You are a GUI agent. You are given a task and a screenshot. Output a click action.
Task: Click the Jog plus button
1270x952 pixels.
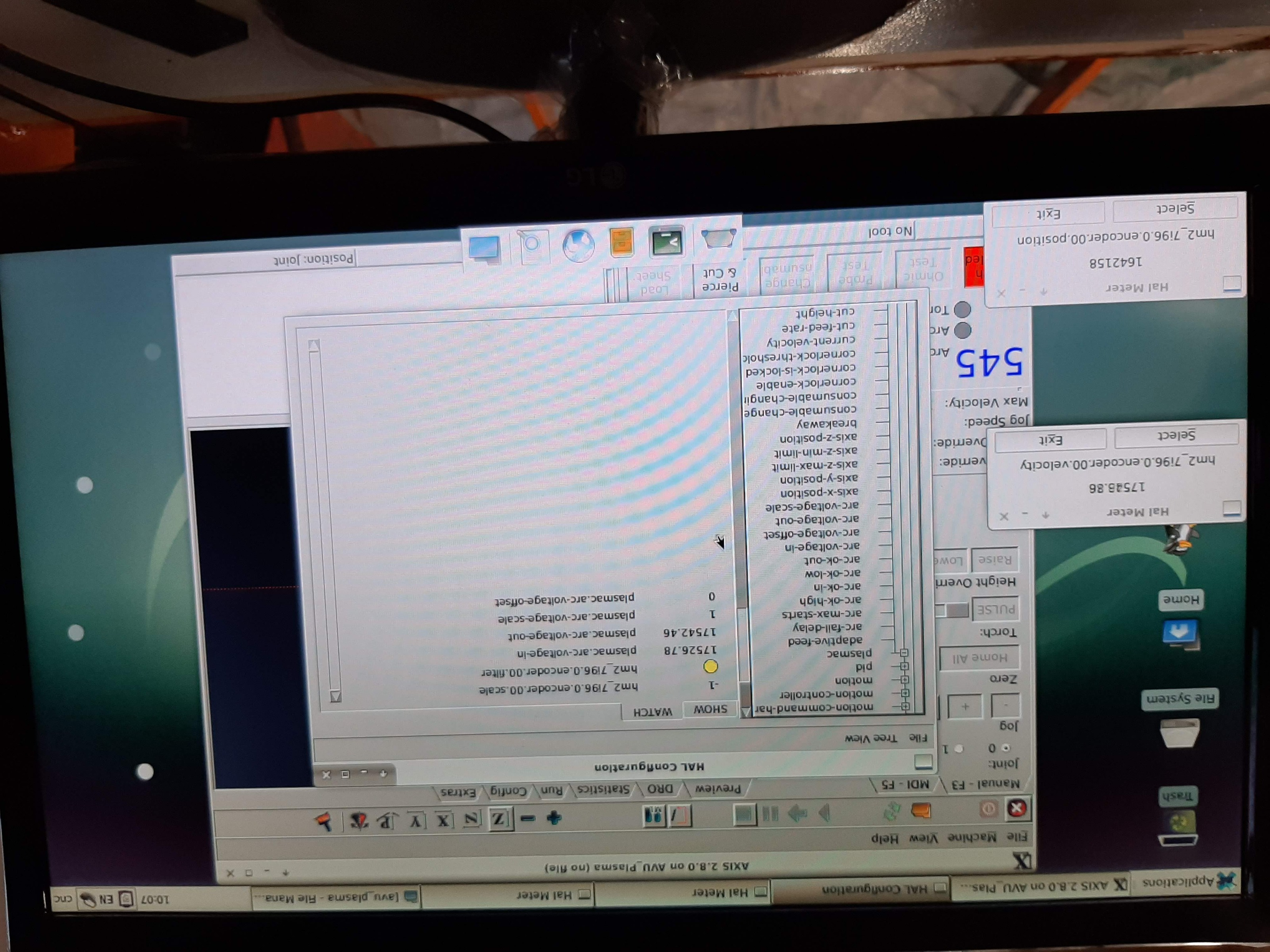click(x=965, y=706)
